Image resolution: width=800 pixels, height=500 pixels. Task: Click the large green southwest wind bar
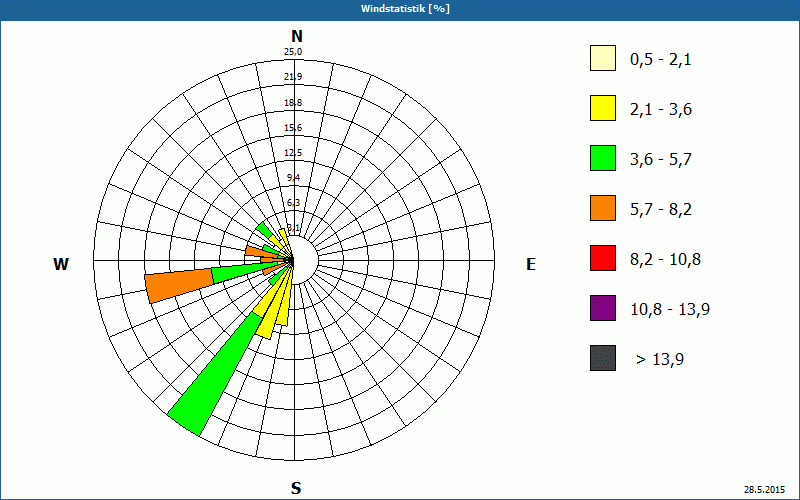(215, 376)
